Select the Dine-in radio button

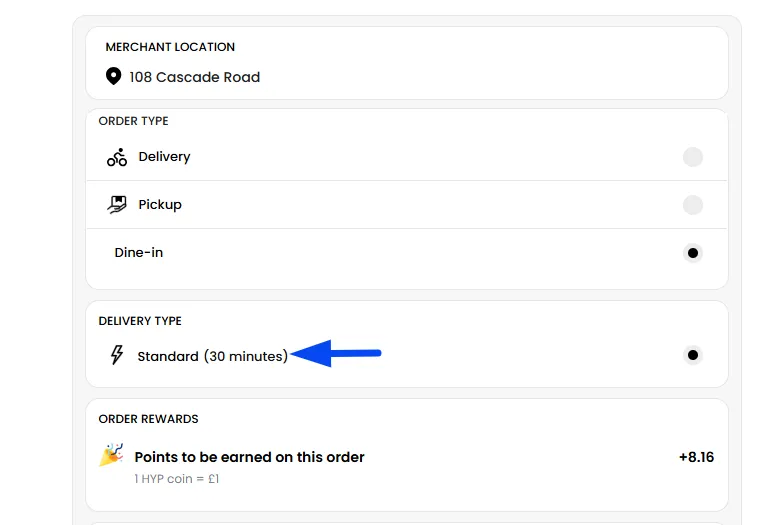click(x=692, y=253)
